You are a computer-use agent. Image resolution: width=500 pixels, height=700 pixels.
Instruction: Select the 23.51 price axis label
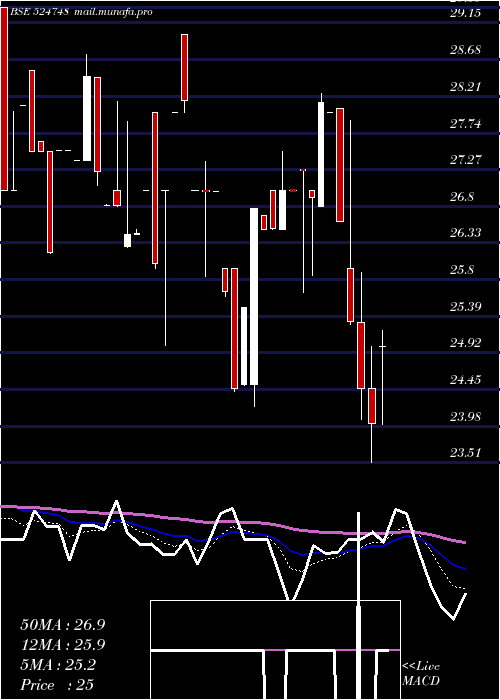tap(465, 453)
